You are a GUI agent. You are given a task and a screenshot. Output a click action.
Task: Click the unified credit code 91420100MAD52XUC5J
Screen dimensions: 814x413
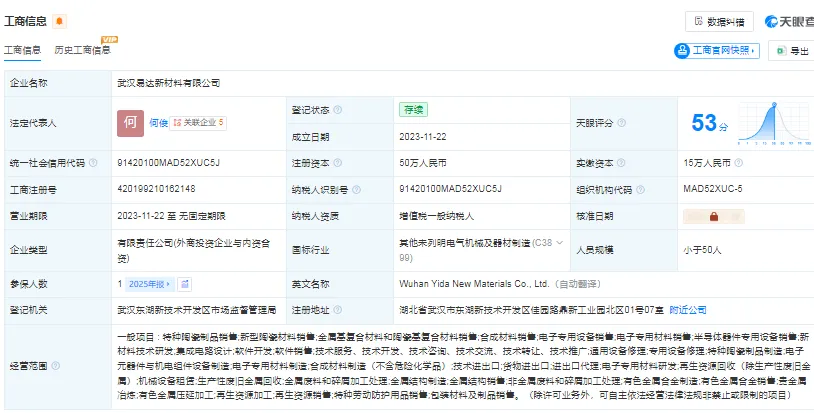click(169, 162)
